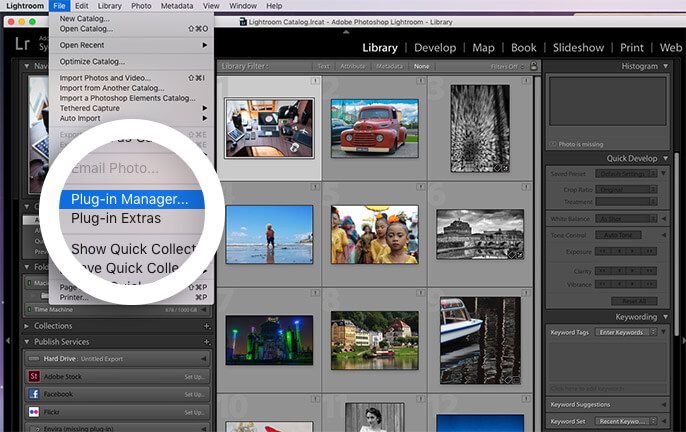This screenshot has height=432, width=686.
Task: Click the Facebook publish service icon
Action: coord(34,394)
